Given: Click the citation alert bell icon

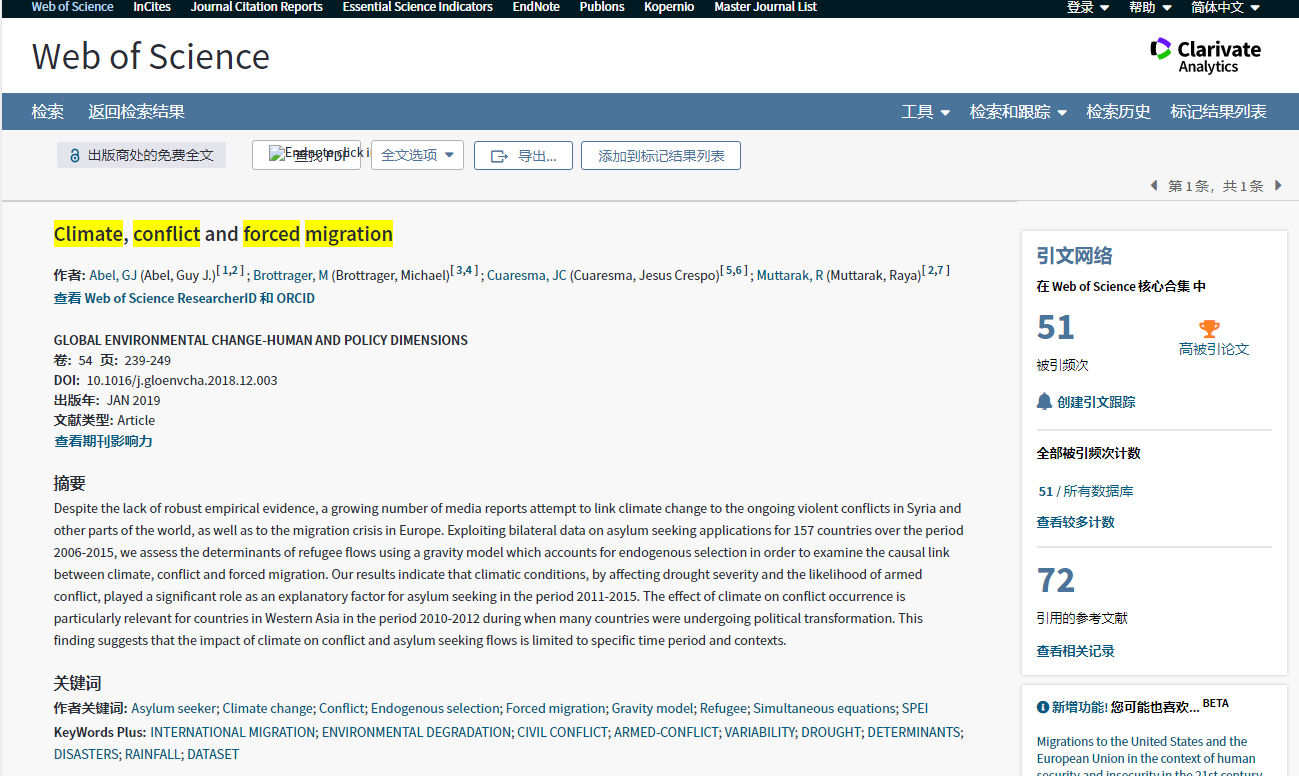Looking at the screenshot, I should coord(1044,401).
